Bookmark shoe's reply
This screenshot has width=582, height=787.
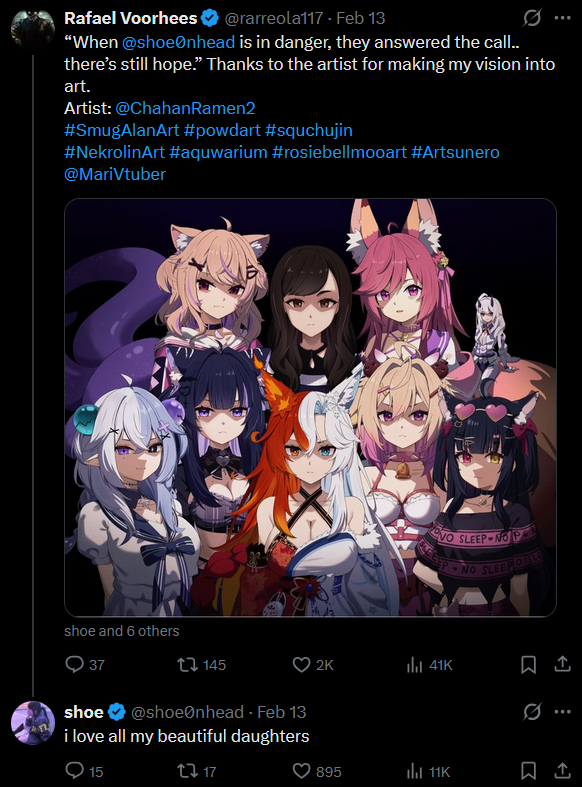[x=528, y=770]
